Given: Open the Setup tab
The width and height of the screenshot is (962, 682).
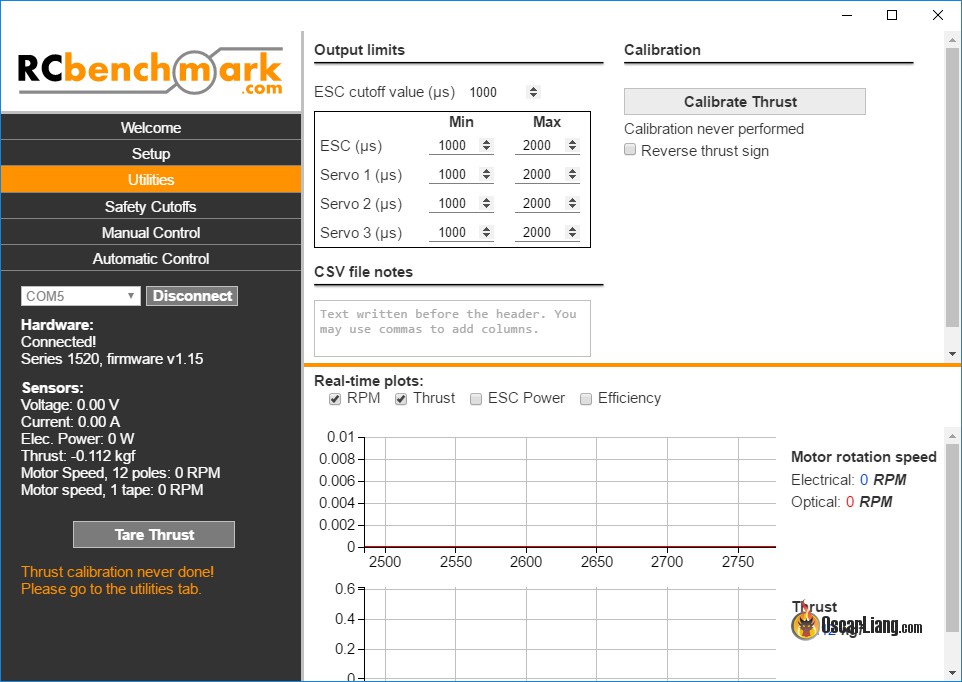Looking at the screenshot, I should (x=151, y=153).
